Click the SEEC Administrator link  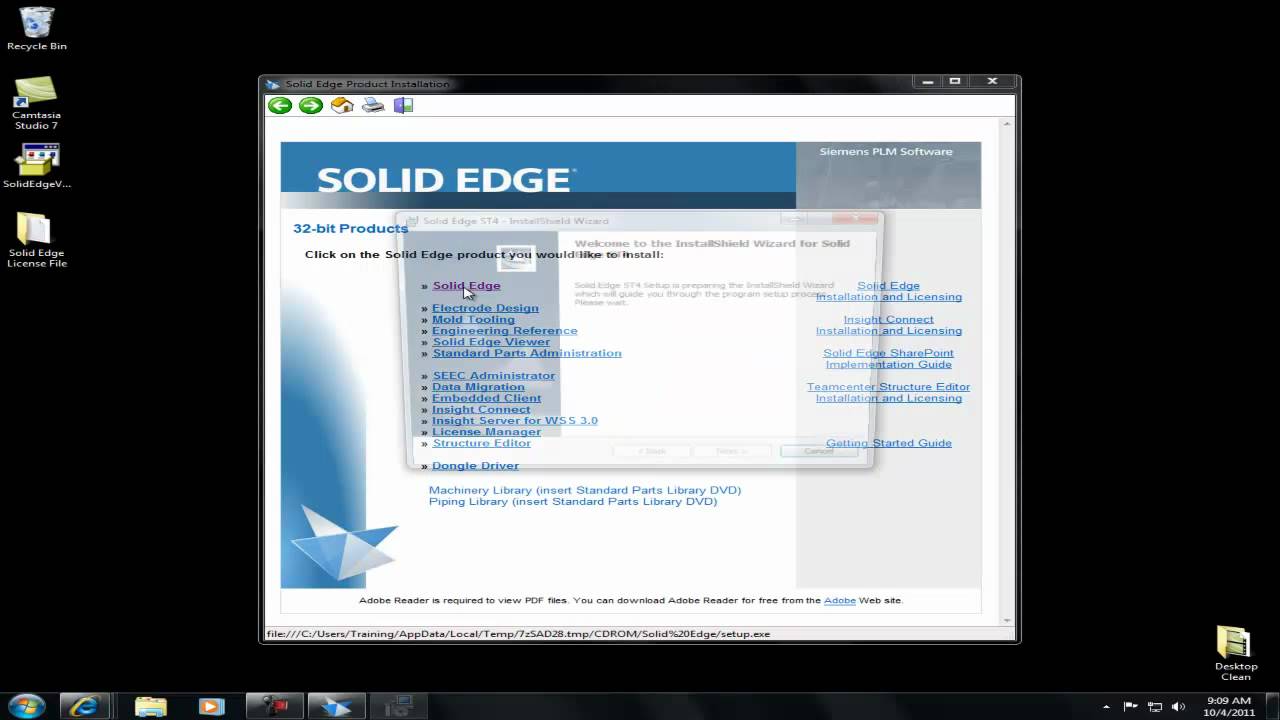493,376
